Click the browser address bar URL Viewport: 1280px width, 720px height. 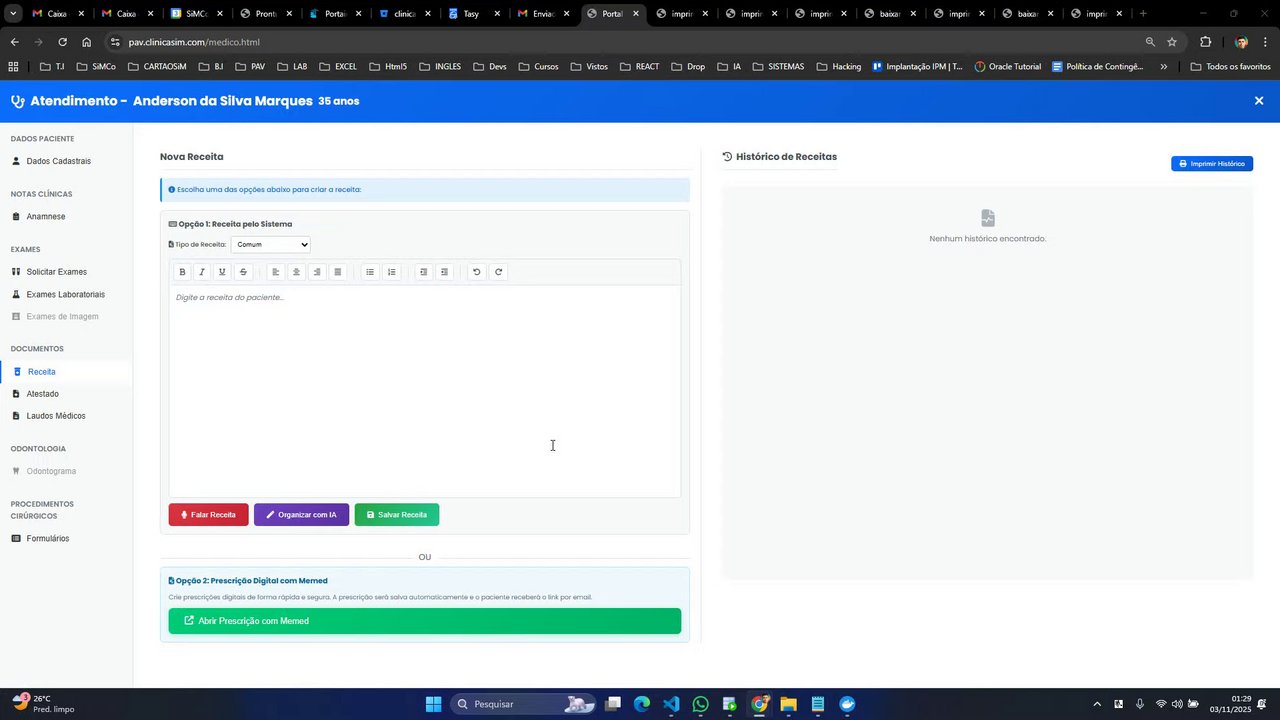[x=194, y=42]
